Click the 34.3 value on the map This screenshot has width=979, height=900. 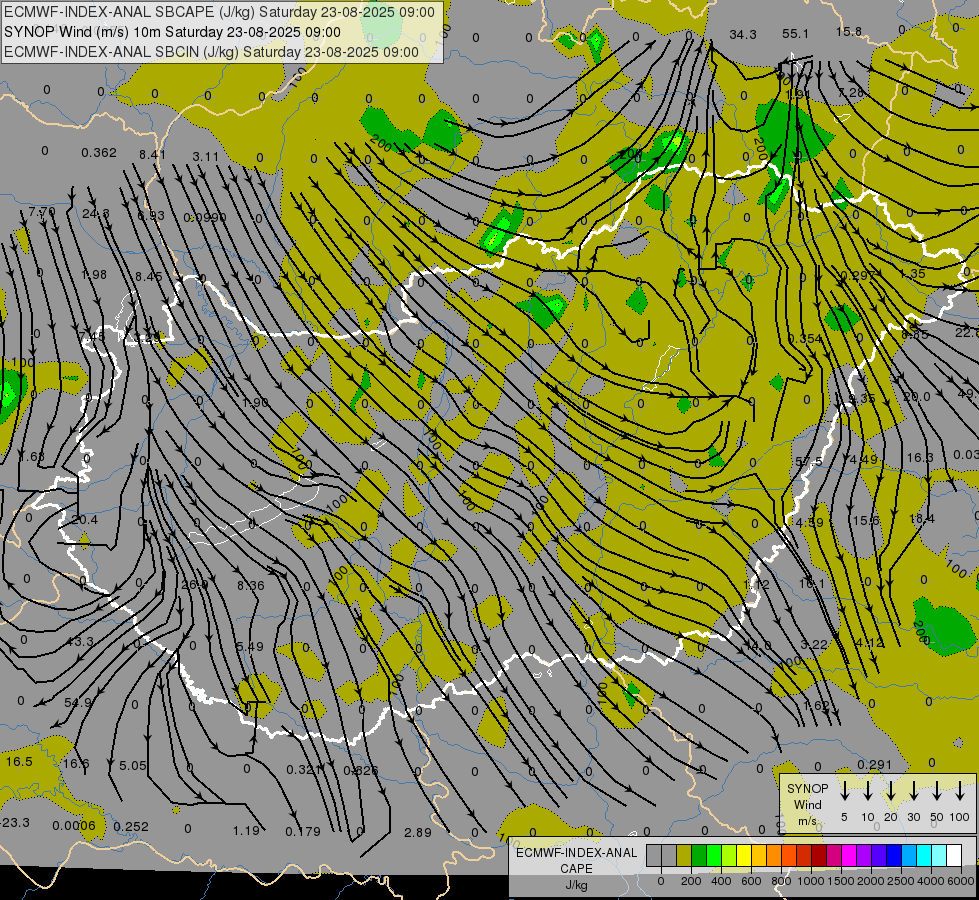click(743, 34)
